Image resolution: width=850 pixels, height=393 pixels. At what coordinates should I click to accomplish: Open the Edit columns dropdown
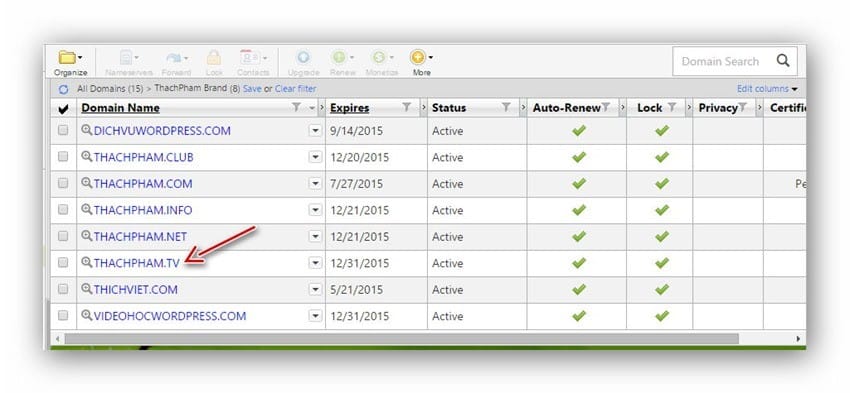(x=767, y=88)
